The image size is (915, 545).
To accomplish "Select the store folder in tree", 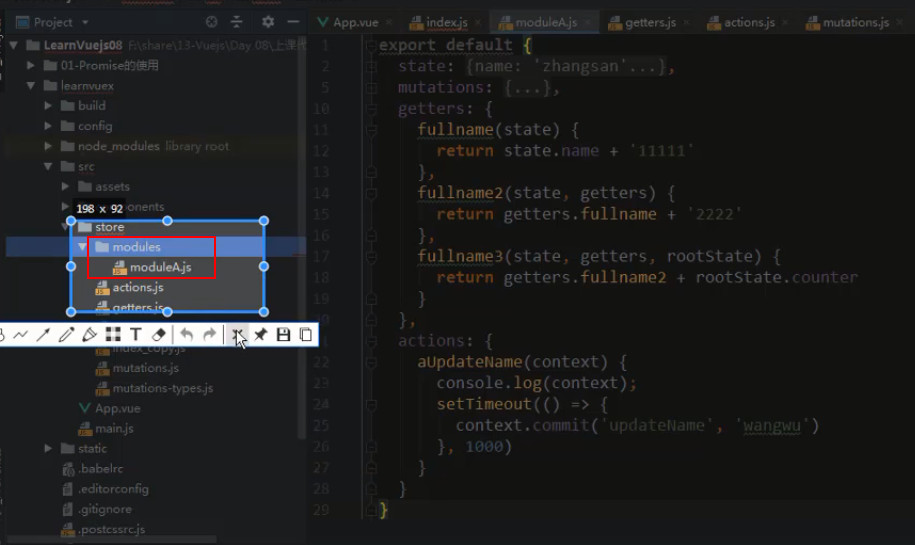I will click(x=110, y=227).
